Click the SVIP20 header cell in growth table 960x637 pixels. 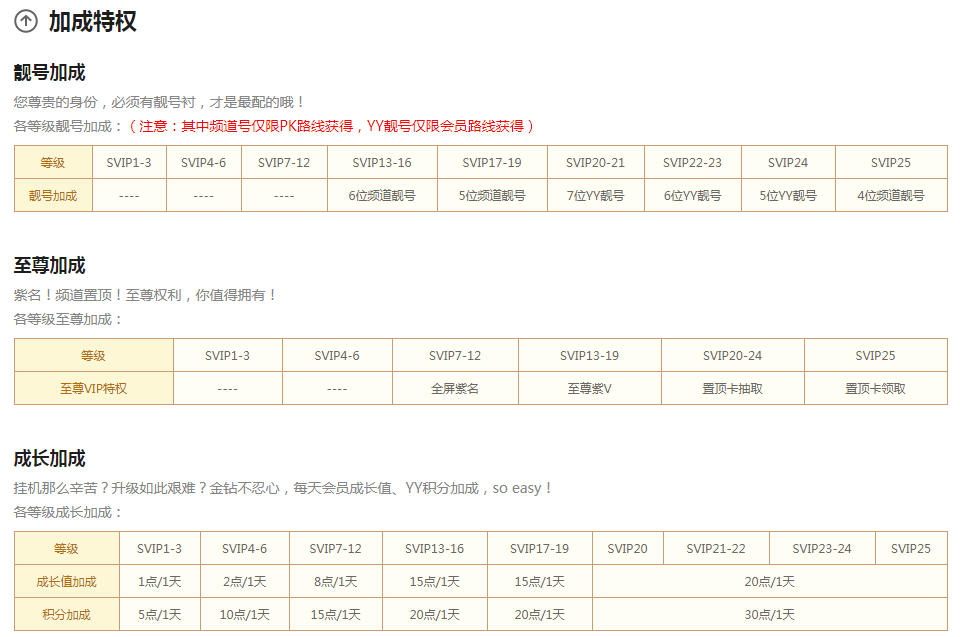(628, 548)
